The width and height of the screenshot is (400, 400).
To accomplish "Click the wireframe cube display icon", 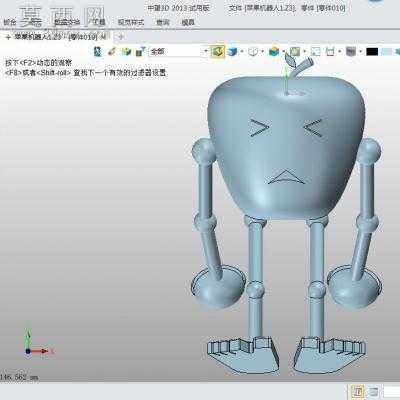I will pos(253,52).
